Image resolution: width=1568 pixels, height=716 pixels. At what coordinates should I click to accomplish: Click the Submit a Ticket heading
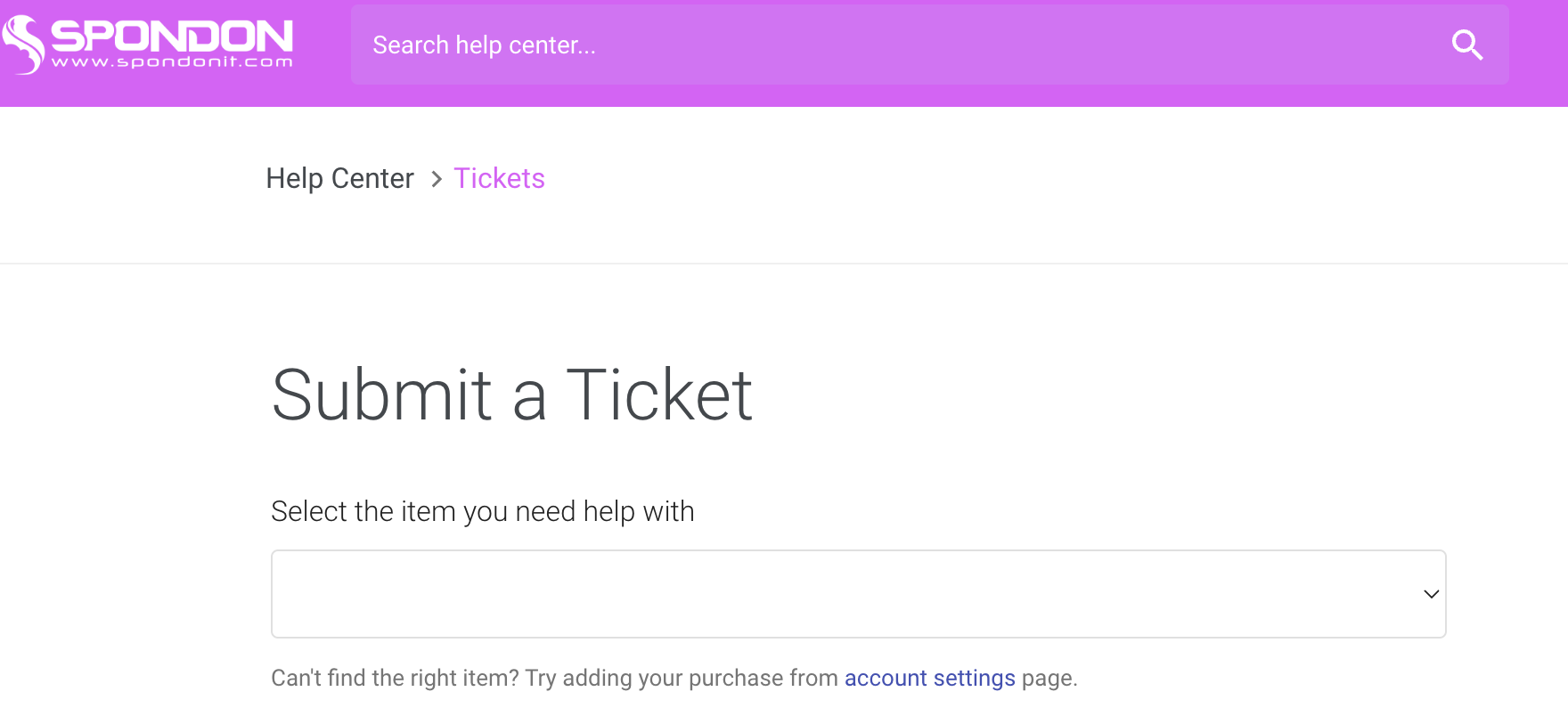(x=511, y=395)
